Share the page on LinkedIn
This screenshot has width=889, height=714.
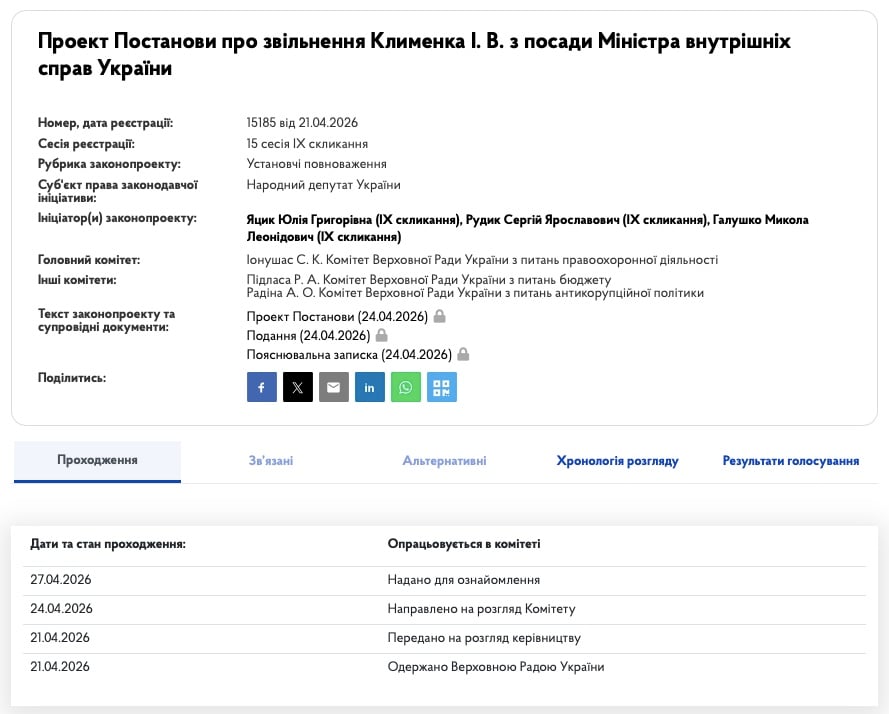369,387
